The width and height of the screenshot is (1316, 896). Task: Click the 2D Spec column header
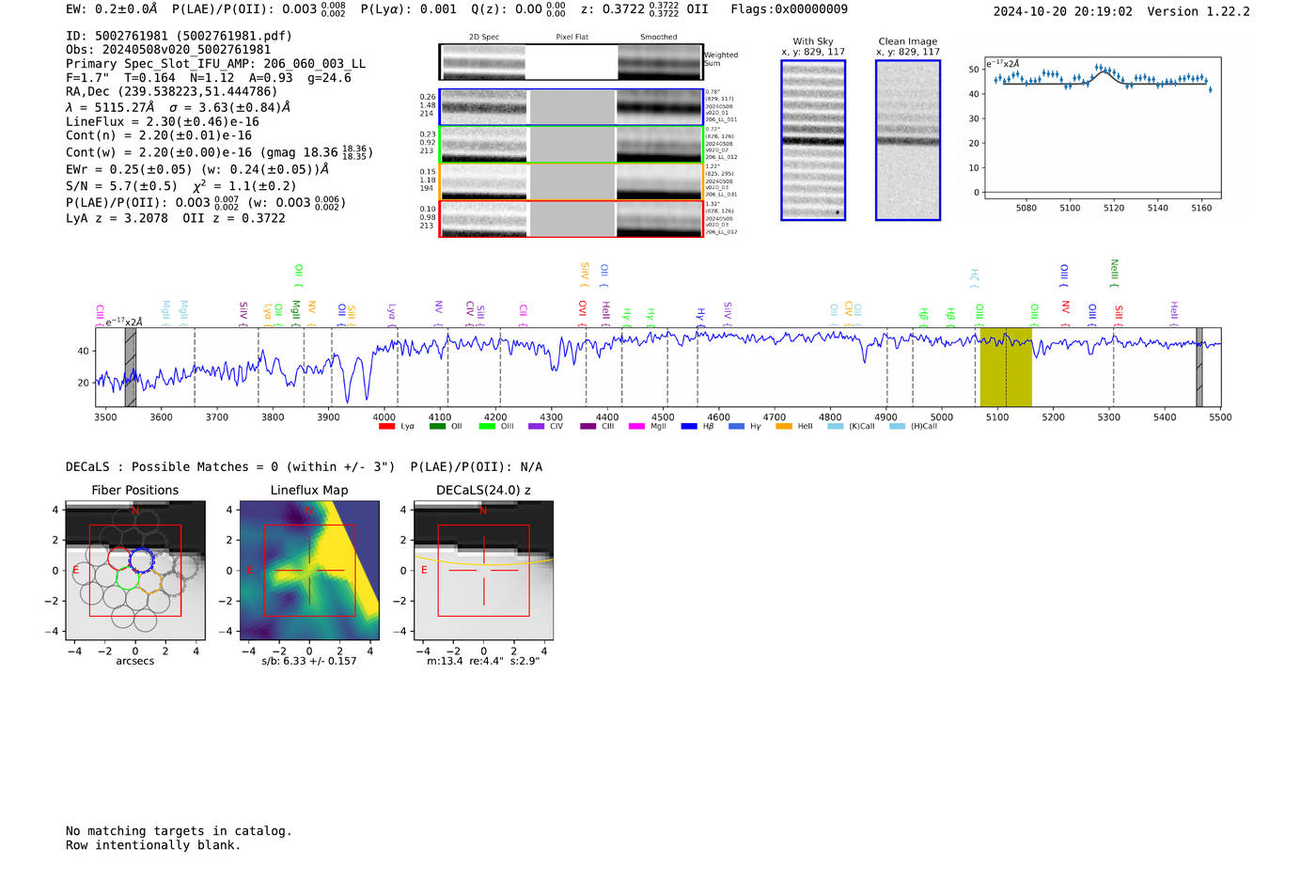pyautogui.click(x=484, y=38)
